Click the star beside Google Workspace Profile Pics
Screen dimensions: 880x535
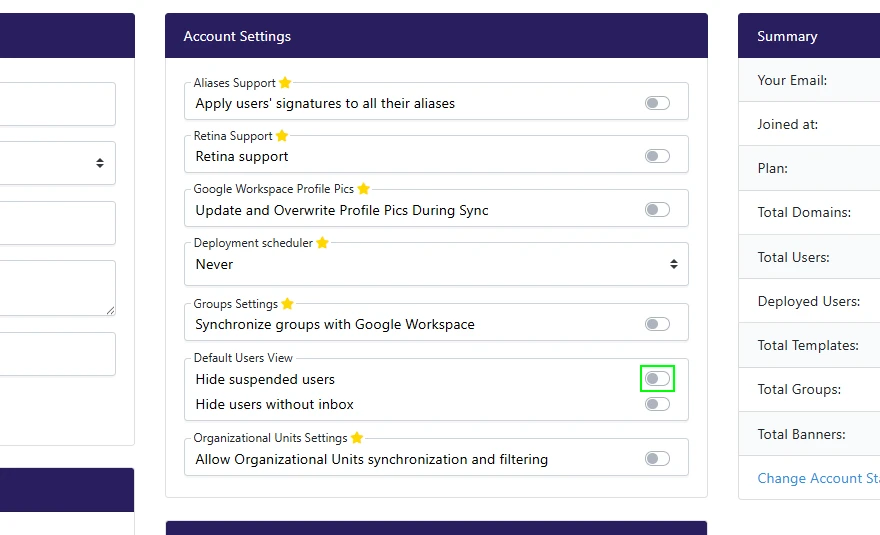pos(363,189)
